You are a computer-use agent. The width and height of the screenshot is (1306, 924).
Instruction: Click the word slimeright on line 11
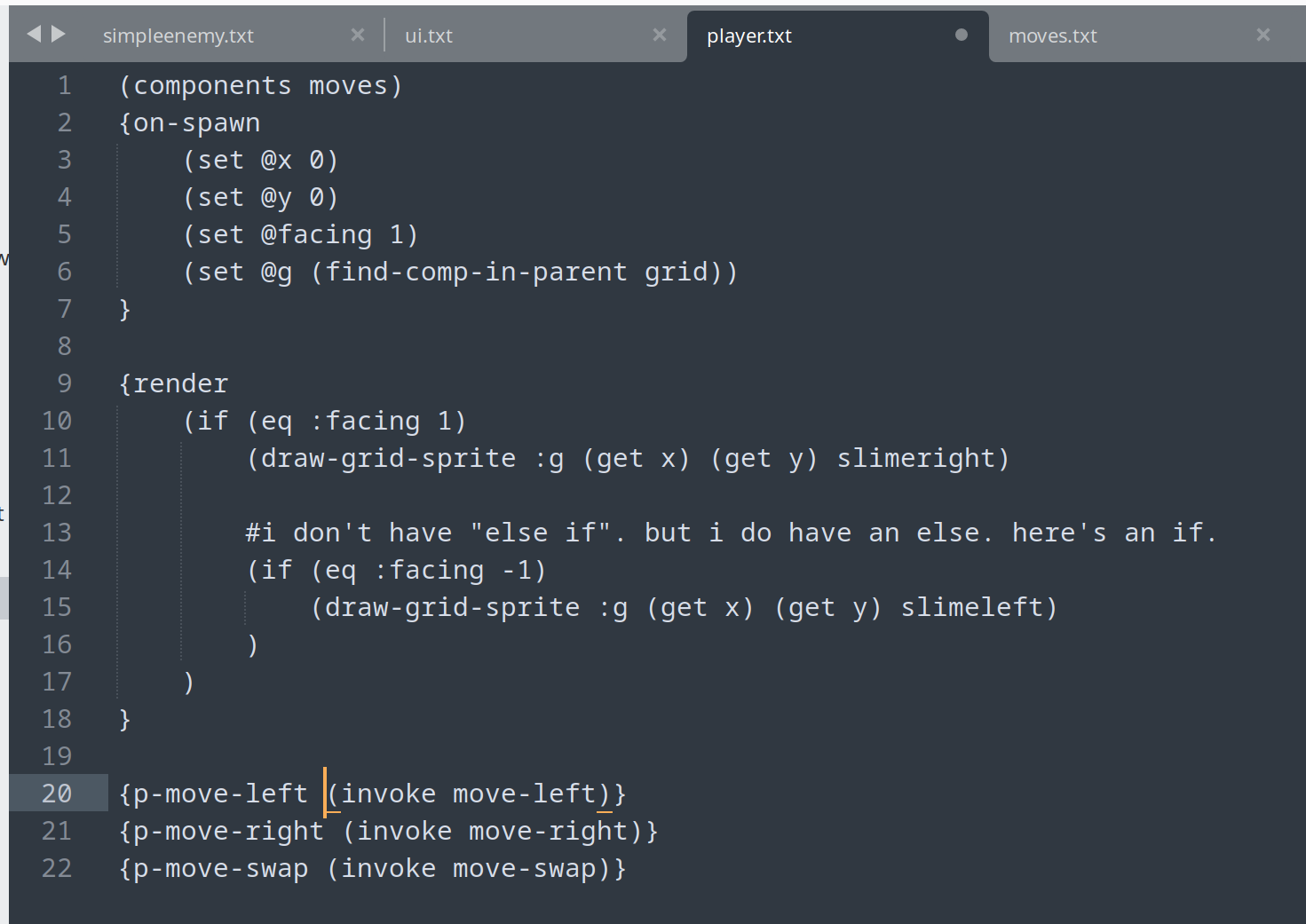[x=919, y=458]
